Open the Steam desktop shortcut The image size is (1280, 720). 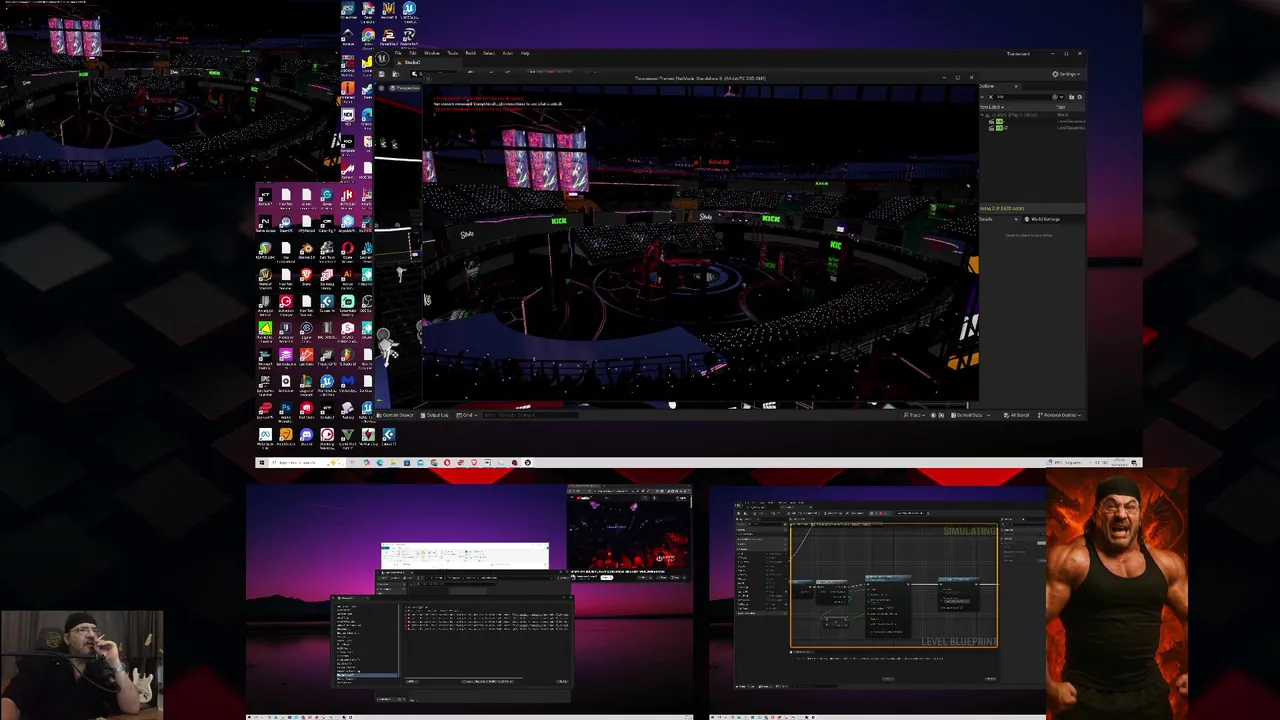[x=367, y=91]
